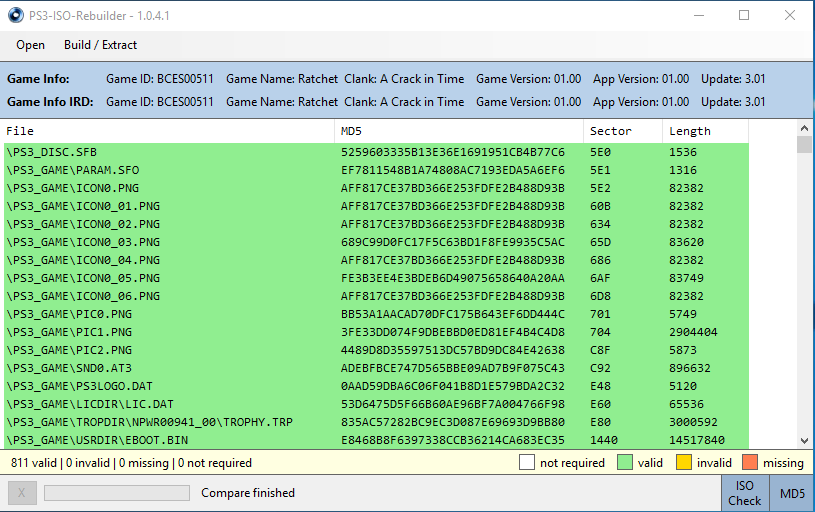Select the \PS3_GAME\ICON0.PNG row
This screenshot has width=815, height=512.
pyautogui.click(x=376, y=188)
